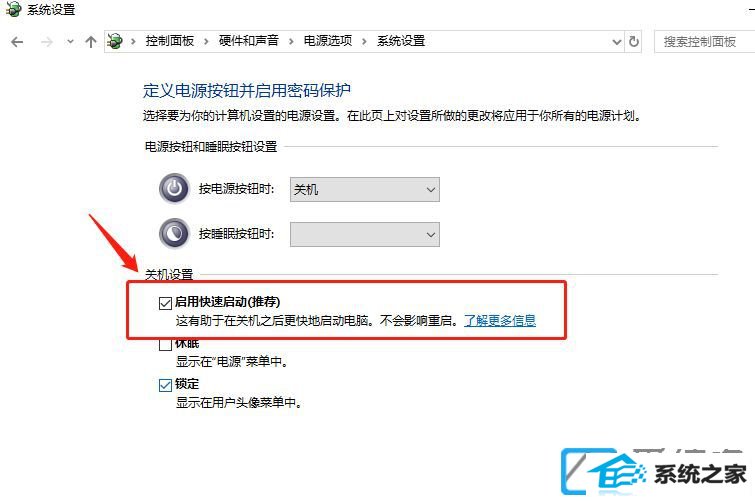755x501 pixels.
Task: Uncheck the 锁定 checkbox
Action: click(x=165, y=385)
